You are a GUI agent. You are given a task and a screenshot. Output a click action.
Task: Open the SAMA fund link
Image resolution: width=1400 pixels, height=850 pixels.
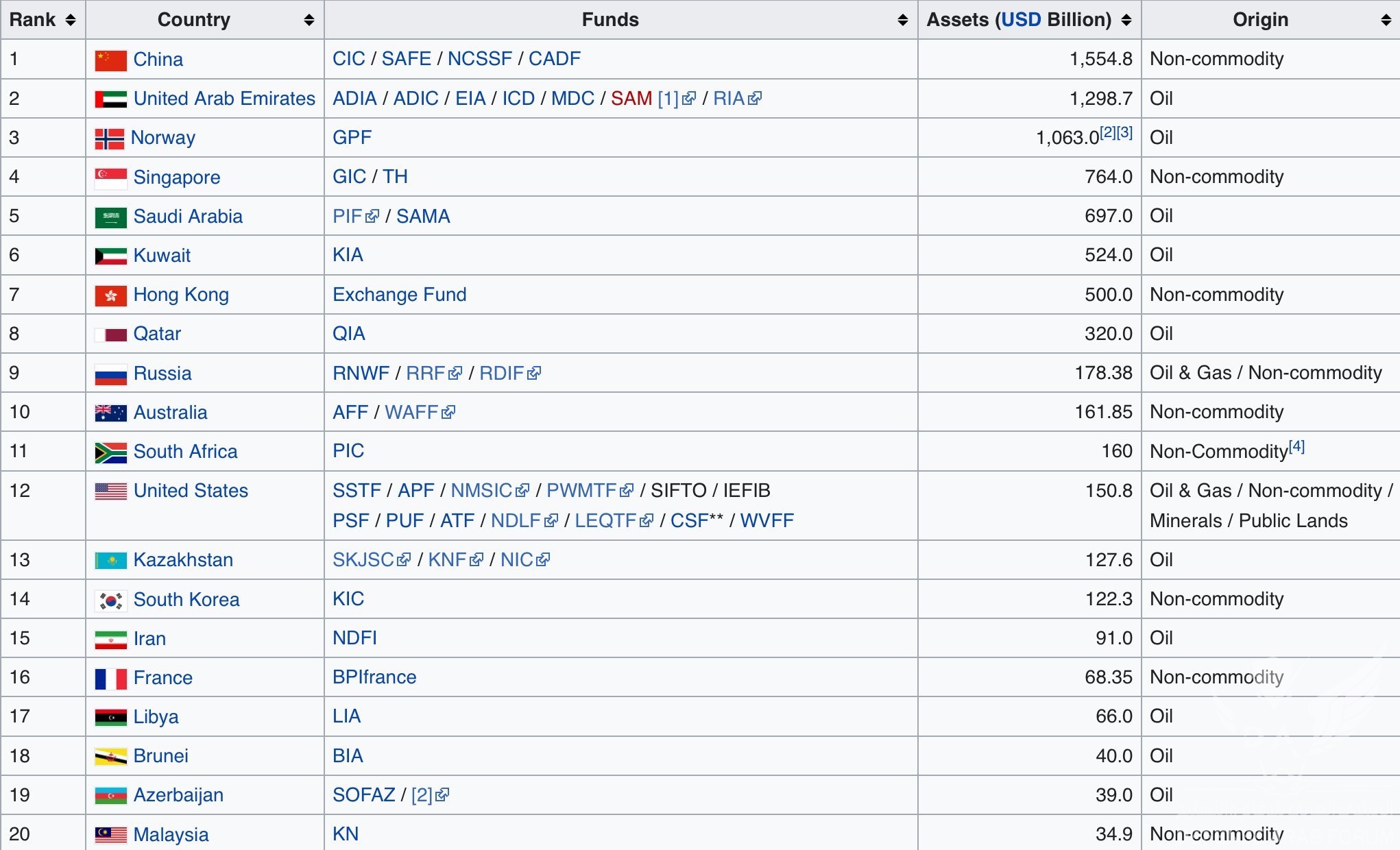pyautogui.click(x=423, y=217)
